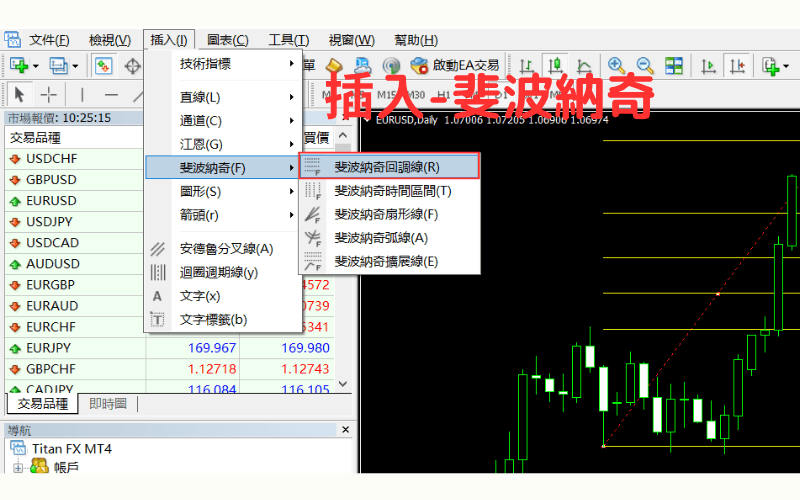Screen dimensions: 800x500
Task: Click the new chart icon
Action: [x=19, y=66]
